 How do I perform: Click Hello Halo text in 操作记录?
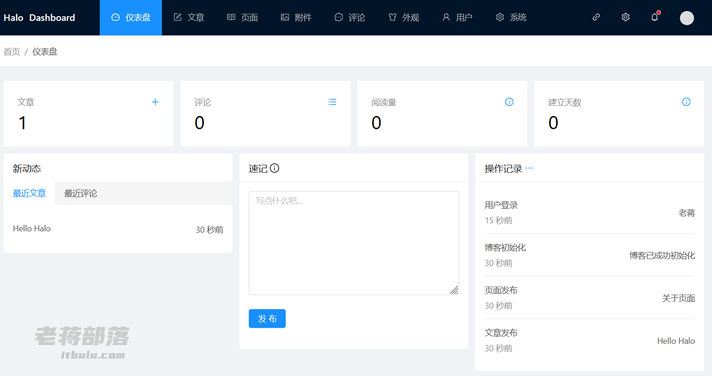(676, 341)
